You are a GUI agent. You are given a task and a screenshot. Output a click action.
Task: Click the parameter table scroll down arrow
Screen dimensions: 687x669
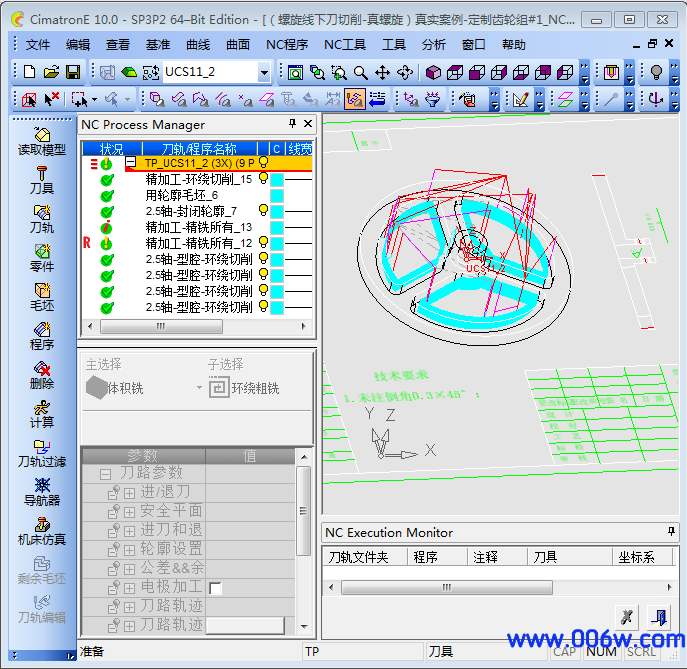[304, 627]
